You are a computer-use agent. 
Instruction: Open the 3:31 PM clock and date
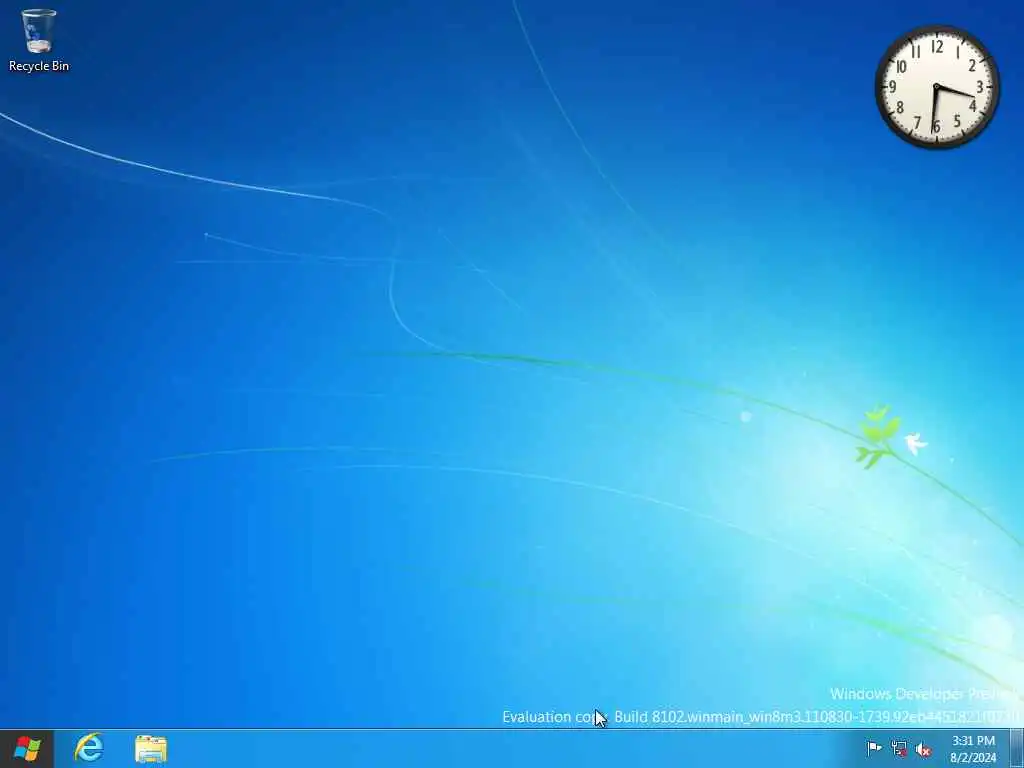coord(973,749)
